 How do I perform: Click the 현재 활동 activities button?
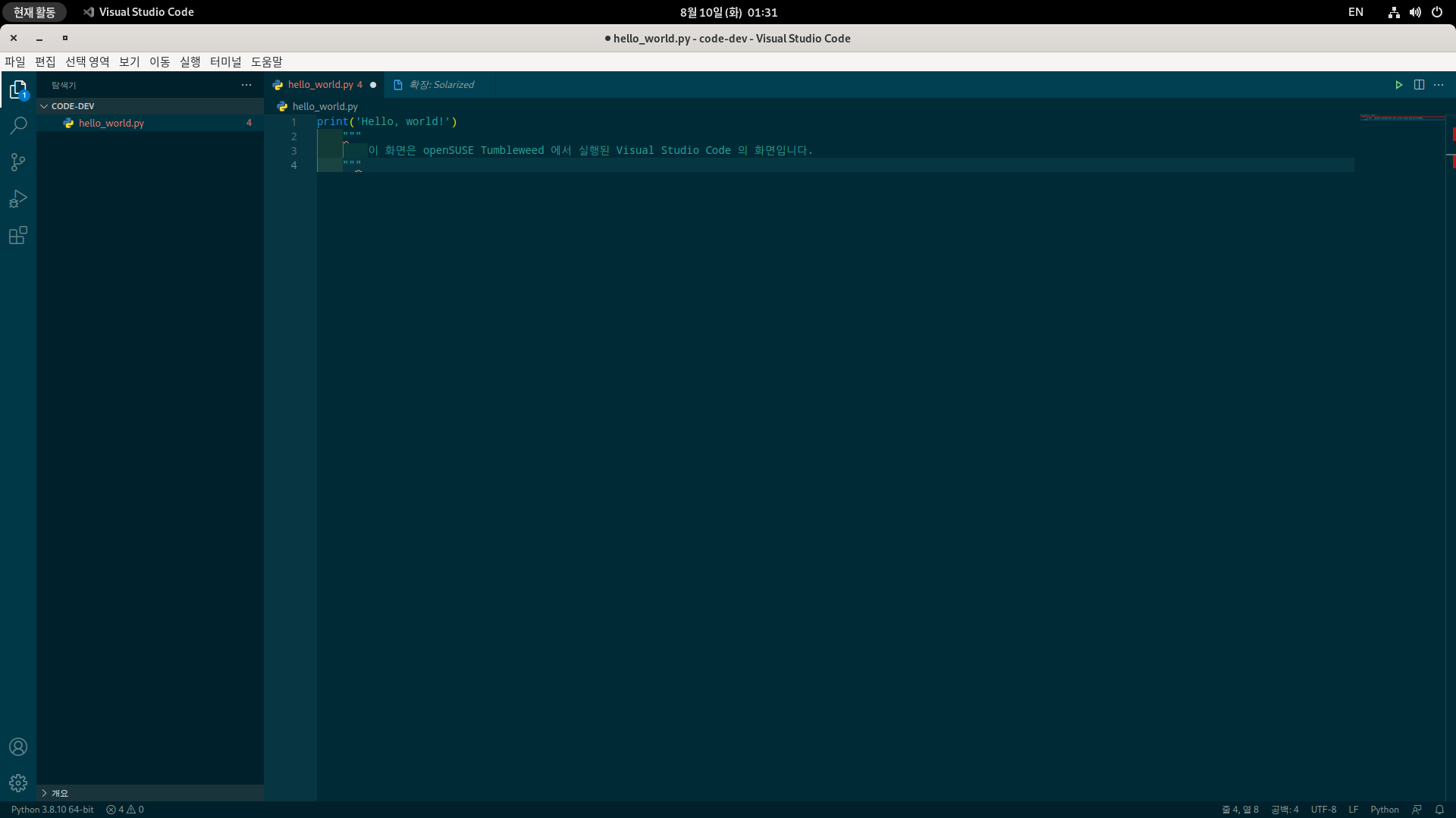click(34, 12)
